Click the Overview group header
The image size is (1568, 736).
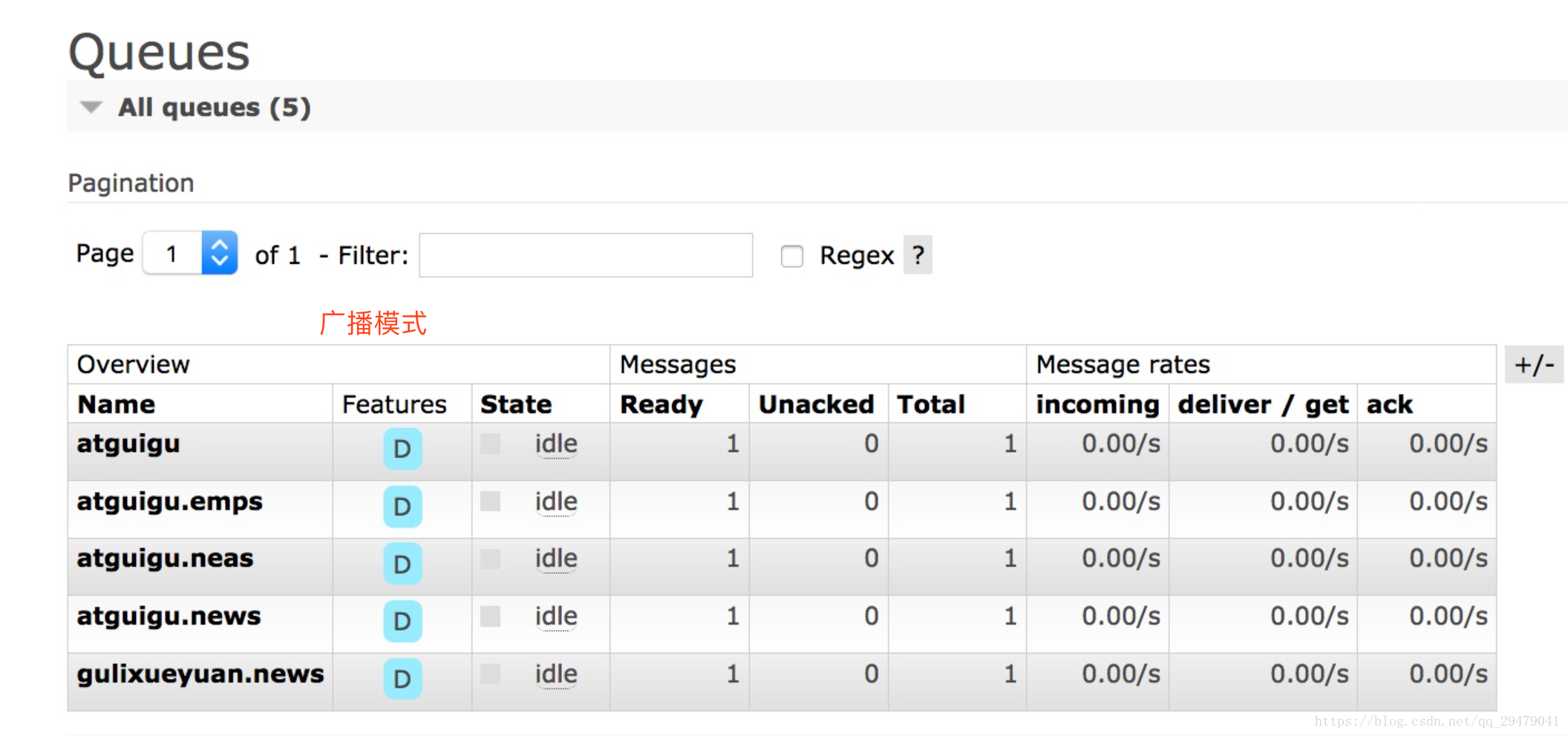(x=134, y=364)
